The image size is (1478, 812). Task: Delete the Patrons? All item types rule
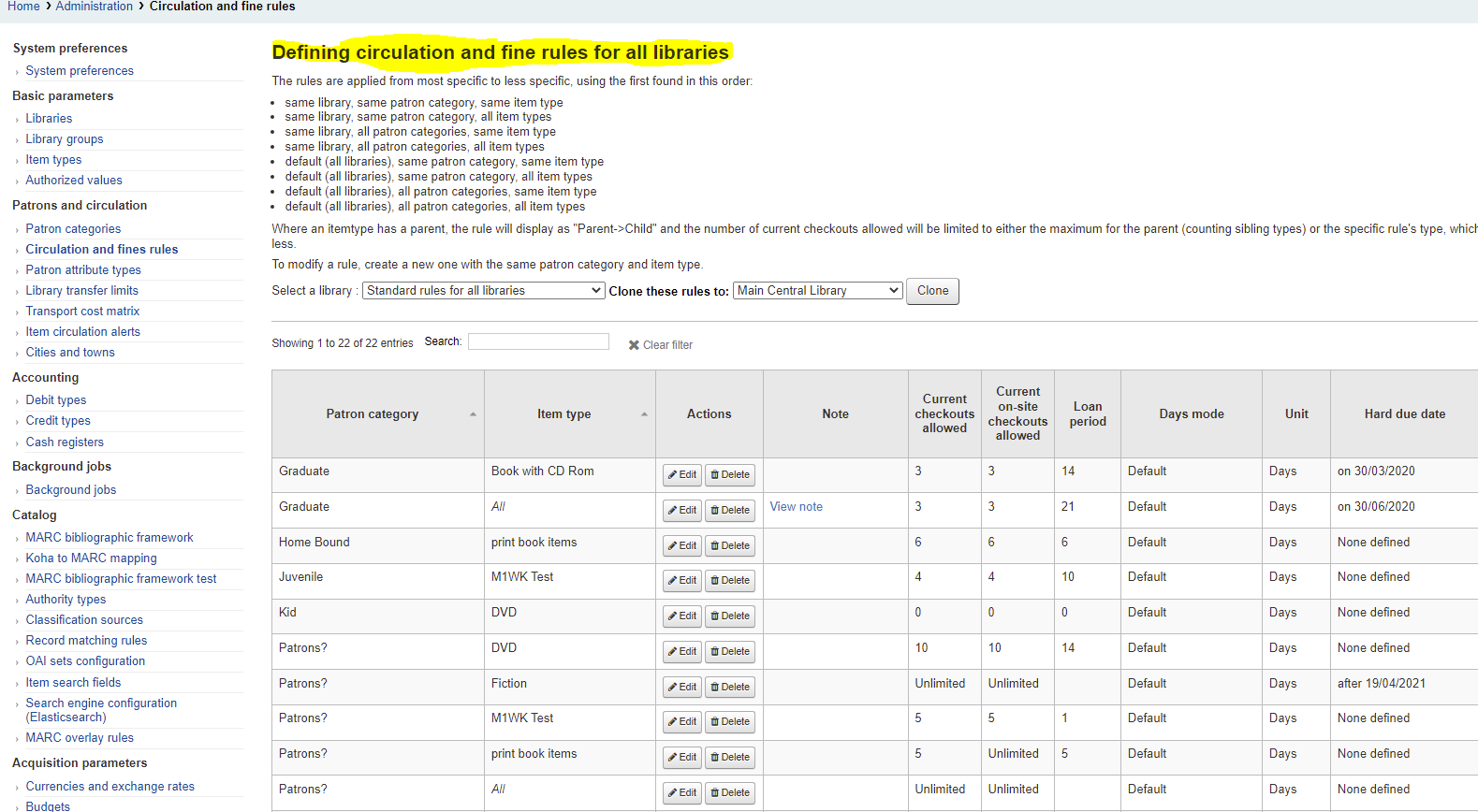730,793
